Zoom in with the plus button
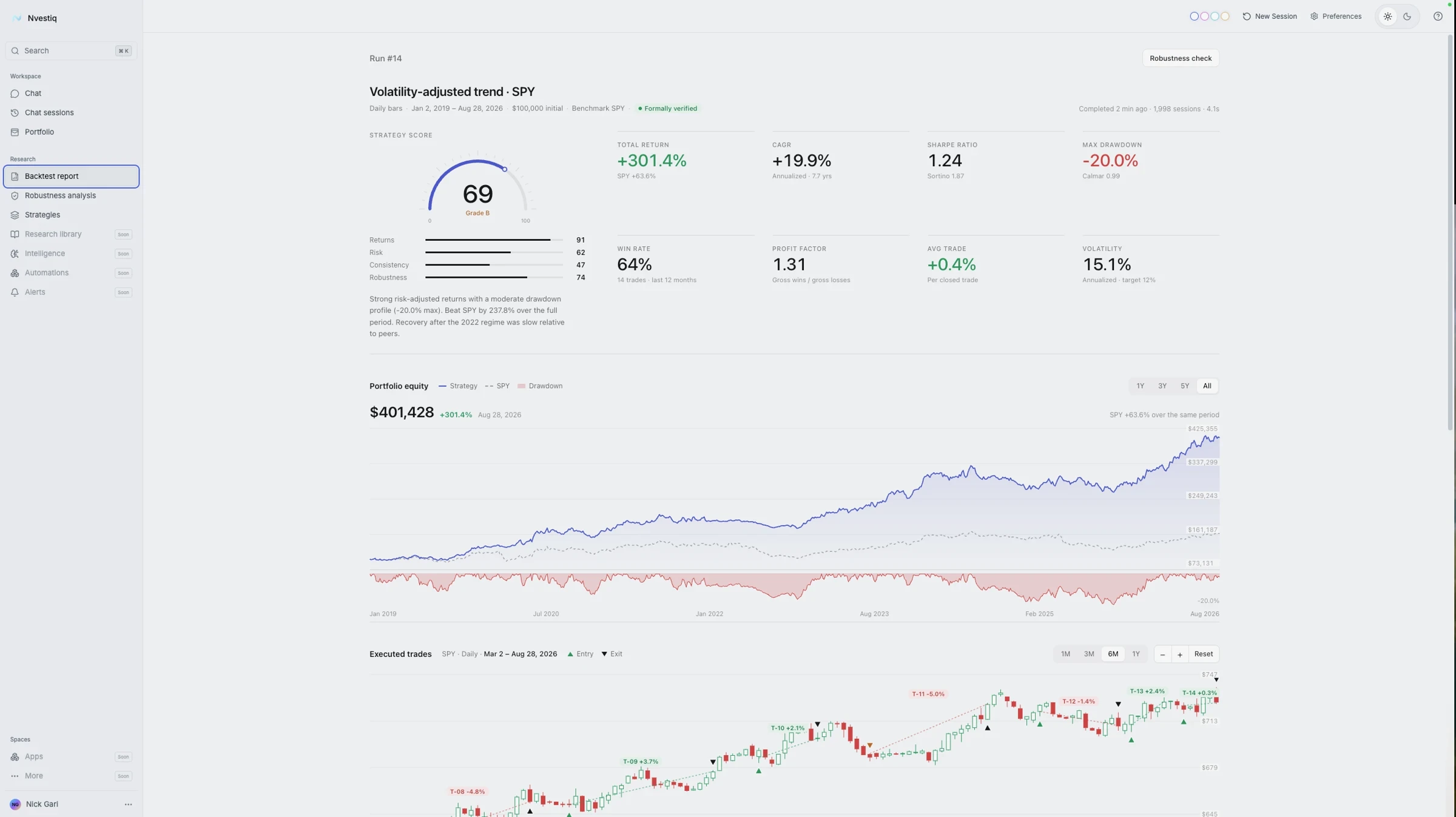The image size is (1456, 817). click(x=1180, y=654)
